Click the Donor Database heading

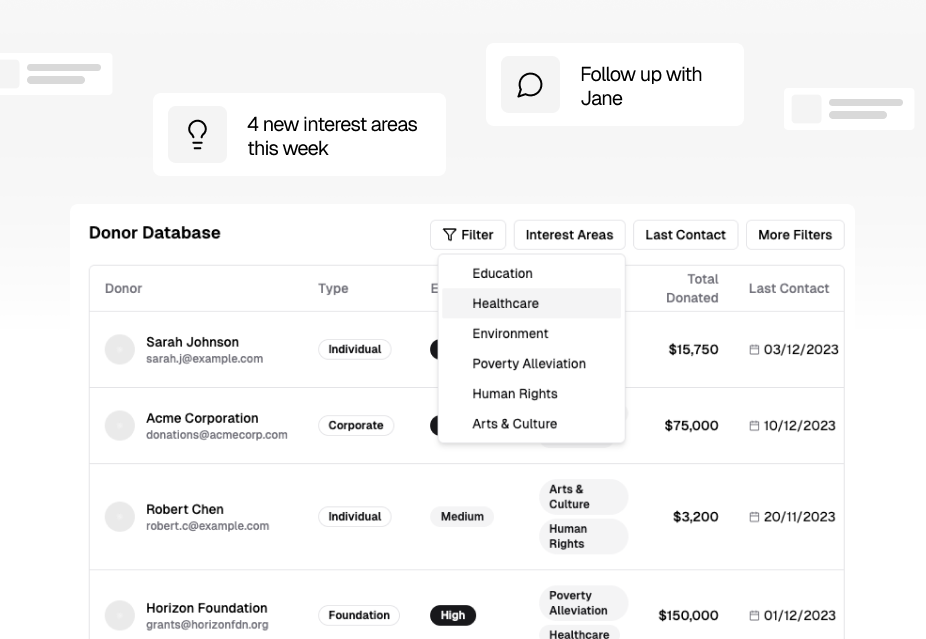155,233
